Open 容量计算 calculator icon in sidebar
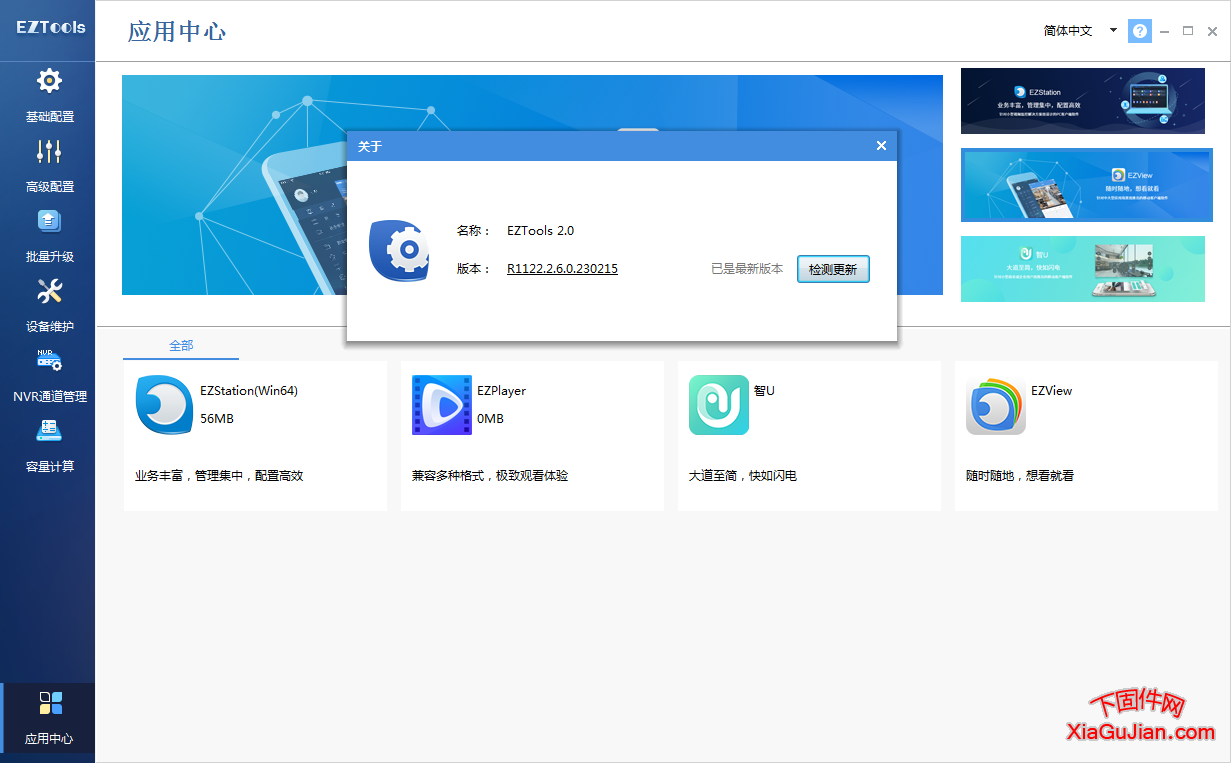Viewport: 1231px width, 763px height. (x=49, y=431)
